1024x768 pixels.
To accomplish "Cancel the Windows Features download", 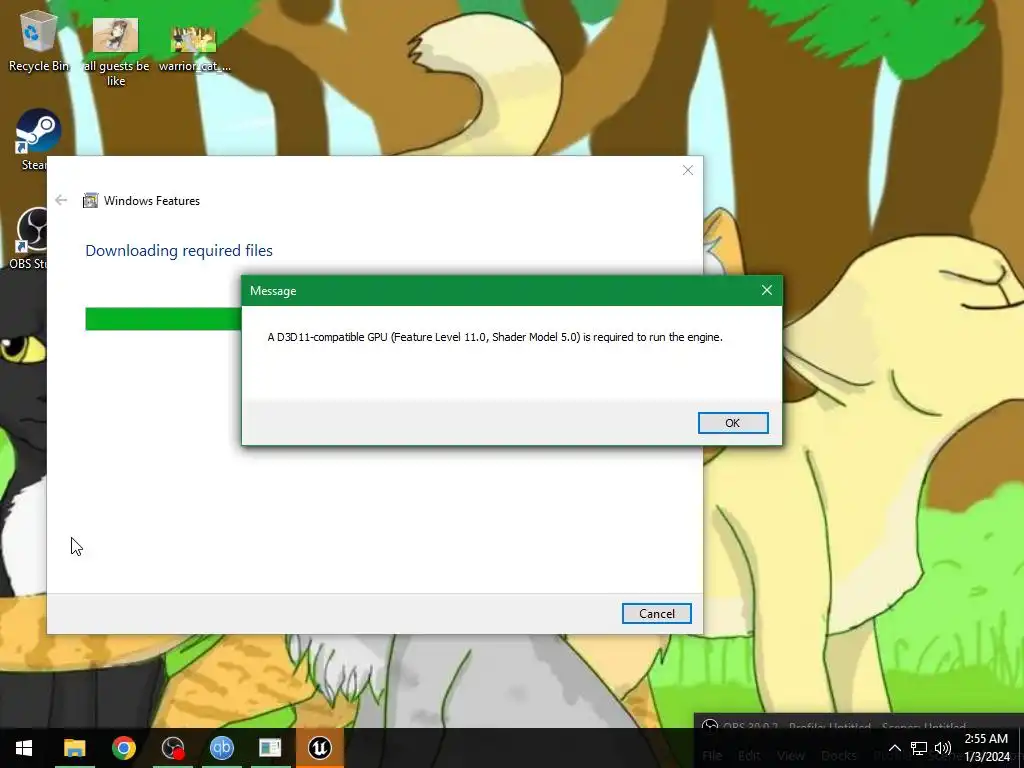I will pos(656,613).
